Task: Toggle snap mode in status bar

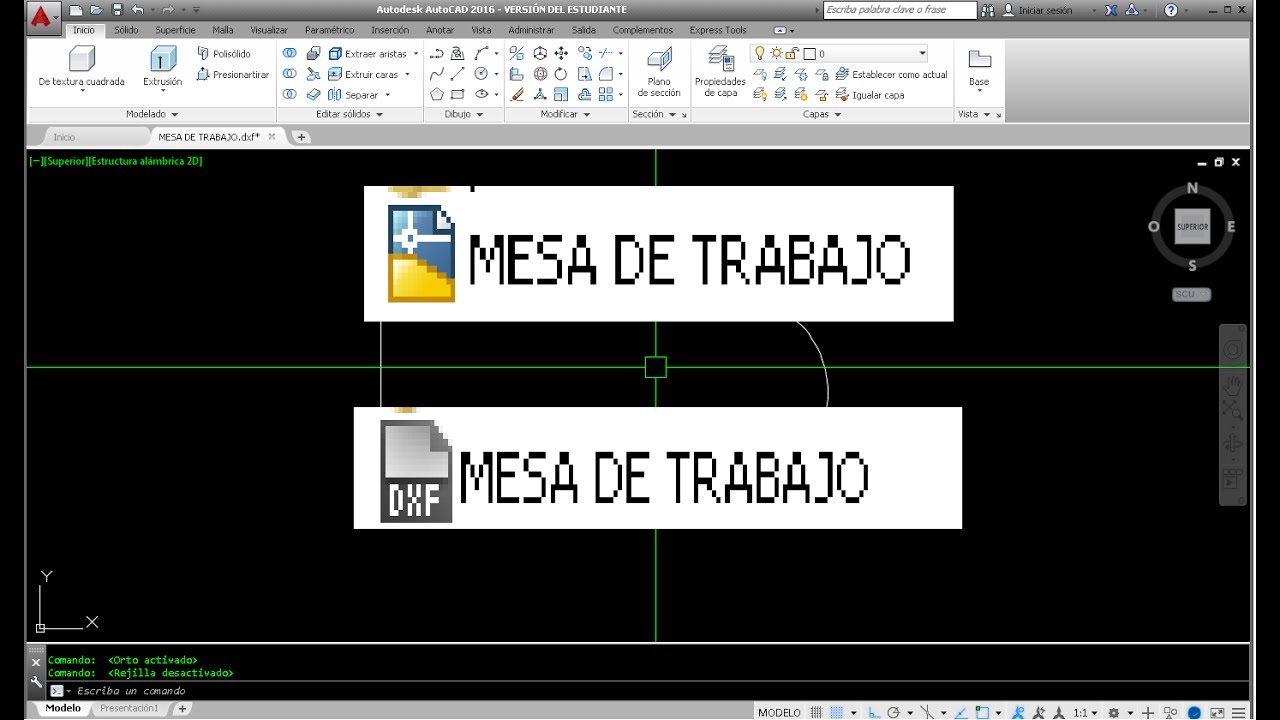Action: click(x=836, y=712)
